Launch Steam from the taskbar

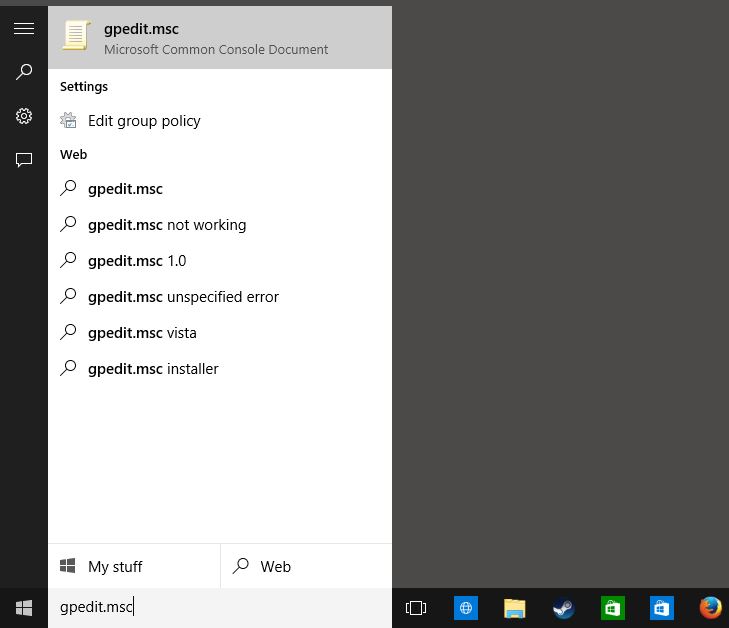563,608
